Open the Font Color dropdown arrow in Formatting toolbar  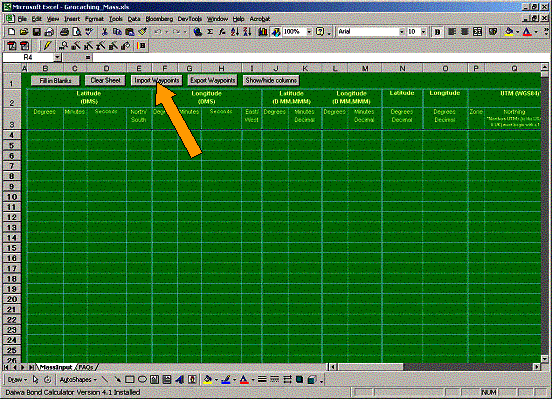pyautogui.click(x=536, y=32)
